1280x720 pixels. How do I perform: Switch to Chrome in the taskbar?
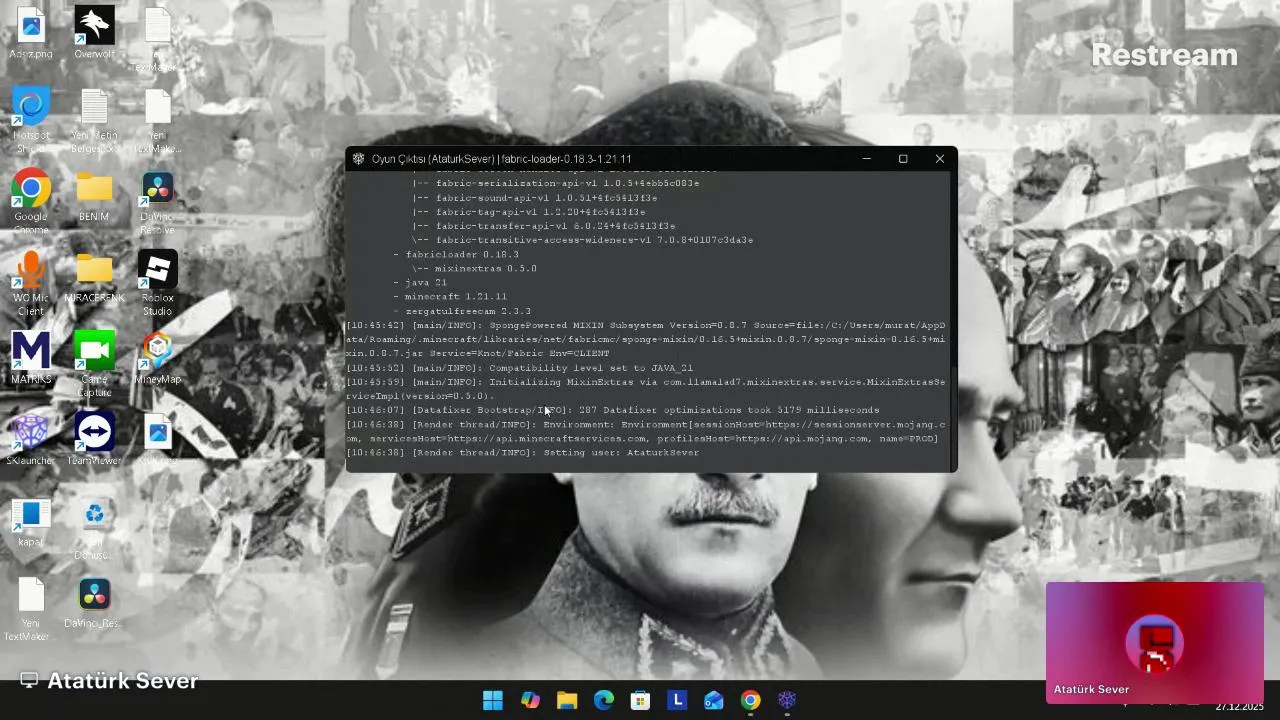tap(751, 700)
